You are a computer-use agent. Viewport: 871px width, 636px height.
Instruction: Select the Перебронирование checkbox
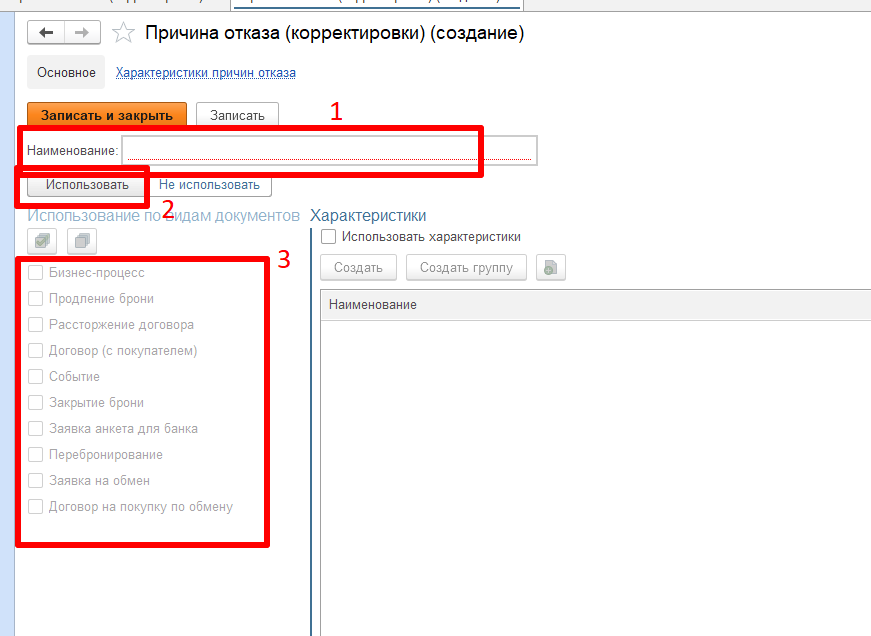tap(36, 455)
